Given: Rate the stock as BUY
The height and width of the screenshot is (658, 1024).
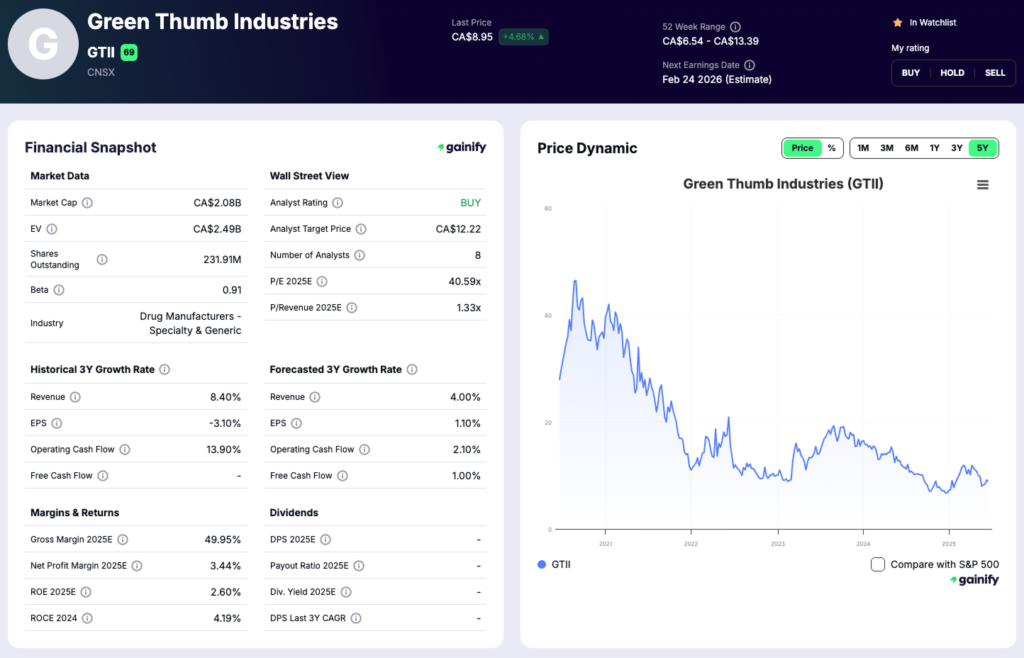Looking at the screenshot, I should [x=910, y=72].
